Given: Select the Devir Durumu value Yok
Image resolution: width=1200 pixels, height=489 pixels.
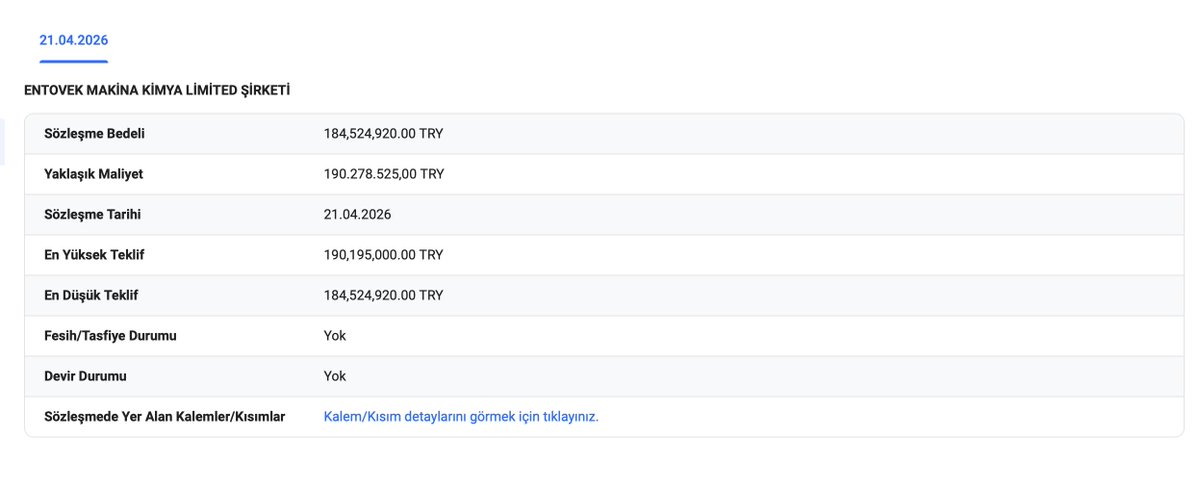Looking at the screenshot, I should 335,376.
